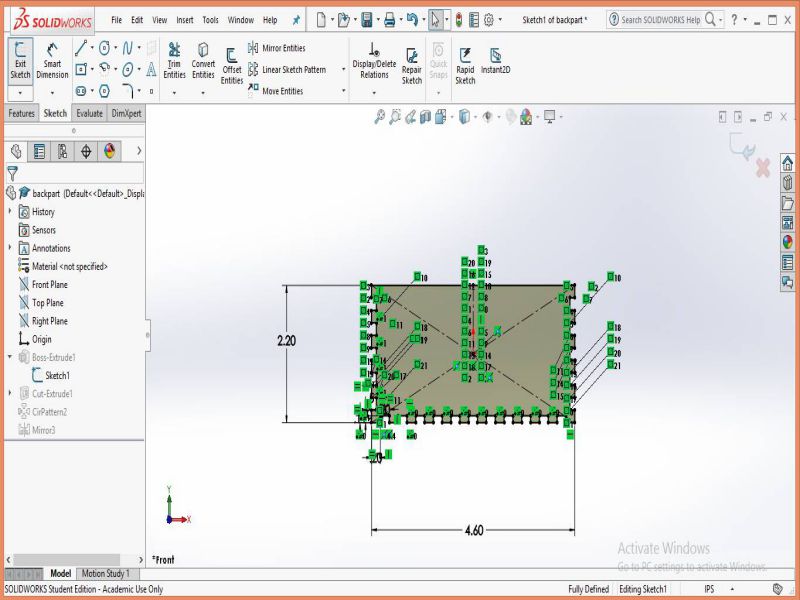
Task: Pick the Ellipse sketch tool
Action: (x=128, y=69)
